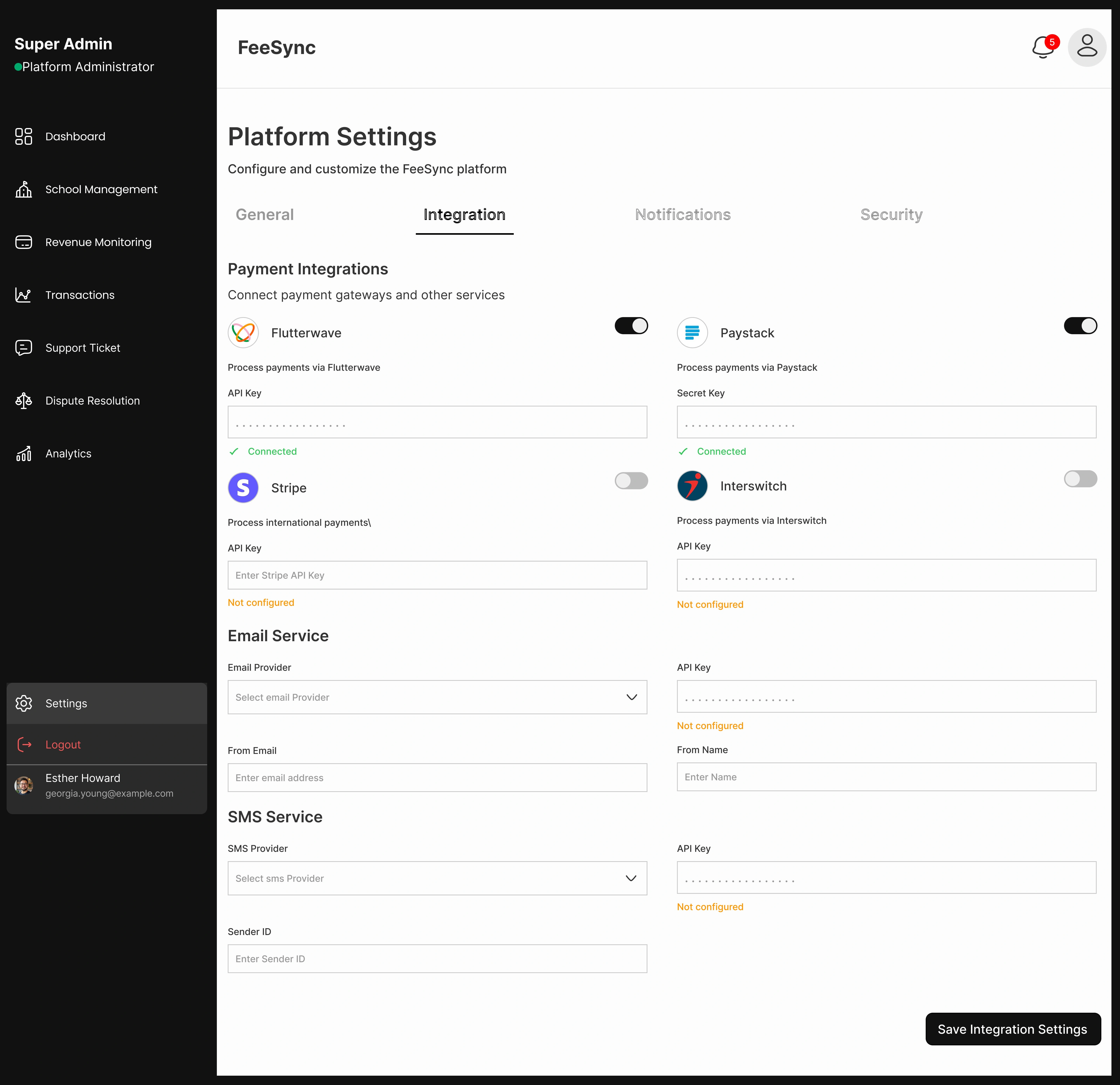Click the Logout arrow icon

pyautogui.click(x=24, y=744)
